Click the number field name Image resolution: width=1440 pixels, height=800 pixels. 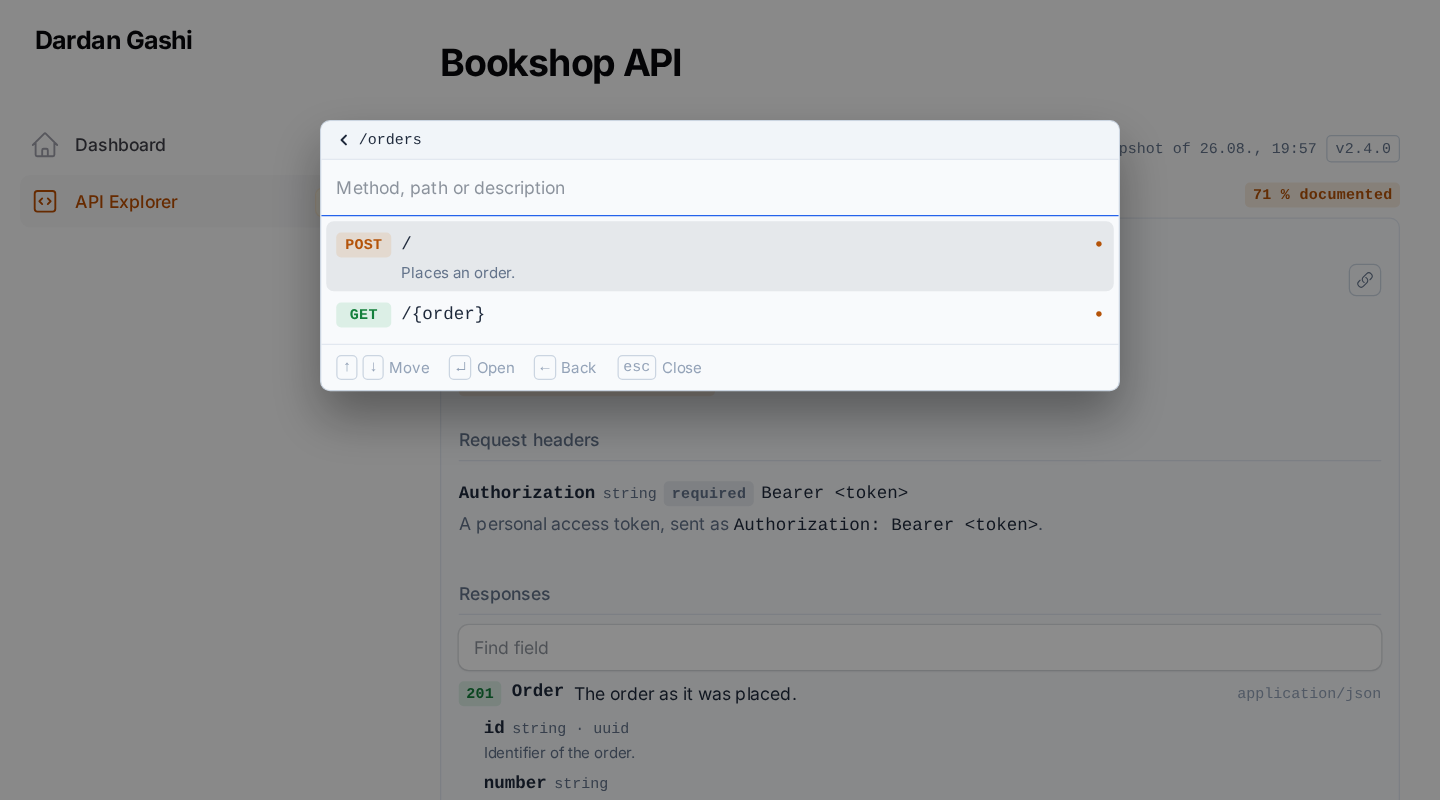pos(515,783)
